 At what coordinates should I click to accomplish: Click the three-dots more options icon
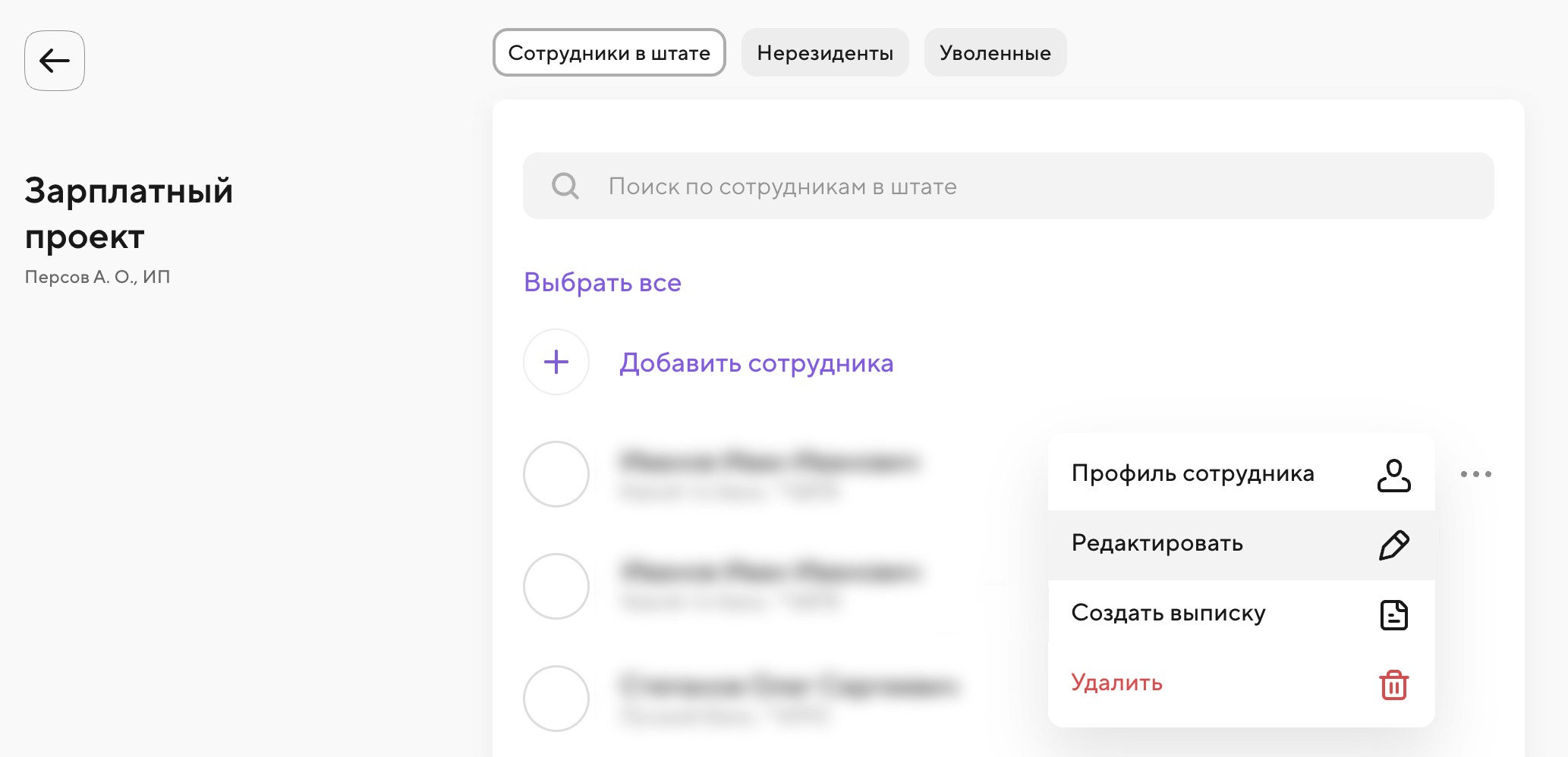point(1475,474)
